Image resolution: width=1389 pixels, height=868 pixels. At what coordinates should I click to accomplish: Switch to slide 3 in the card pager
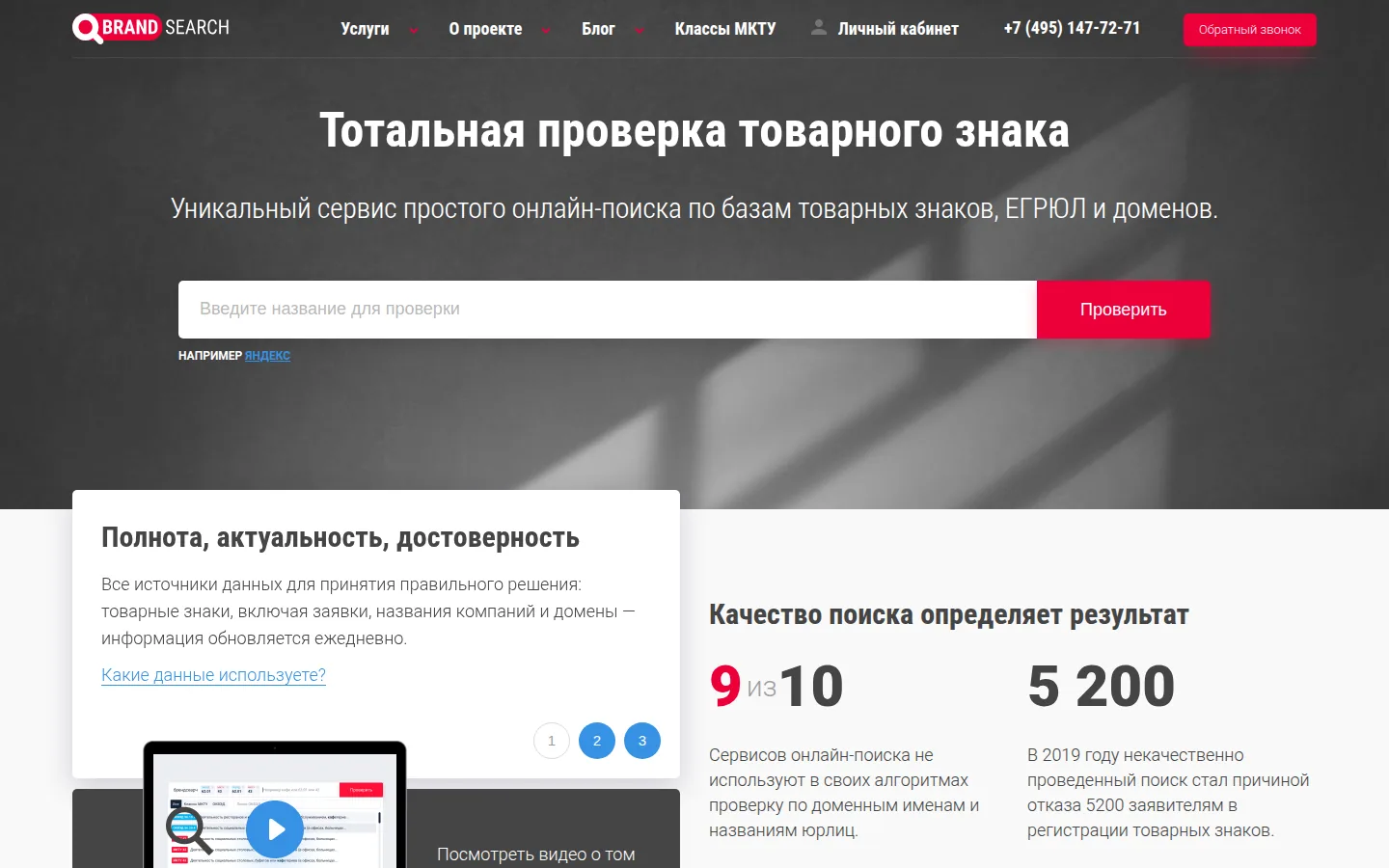tap(642, 741)
